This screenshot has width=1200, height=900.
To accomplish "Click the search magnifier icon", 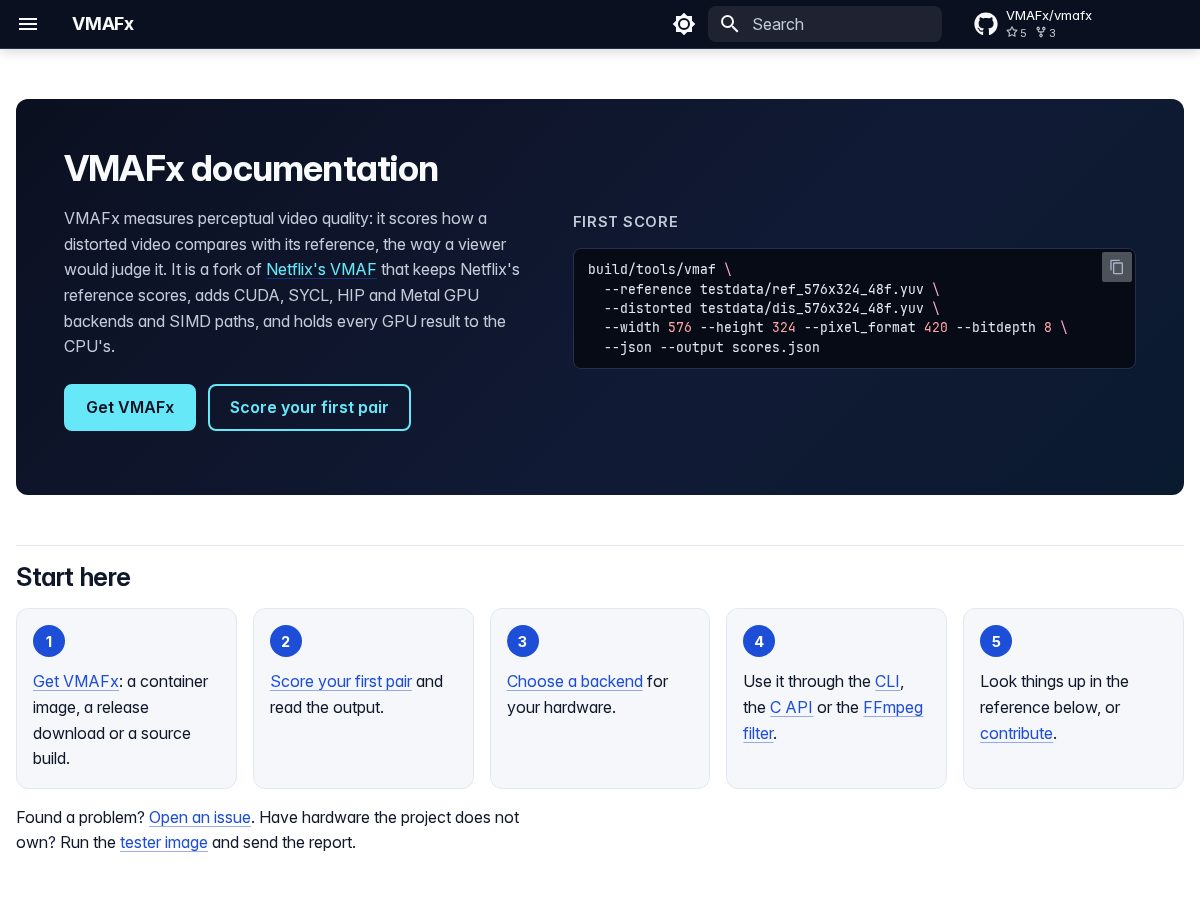I will pyautogui.click(x=730, y=24).
